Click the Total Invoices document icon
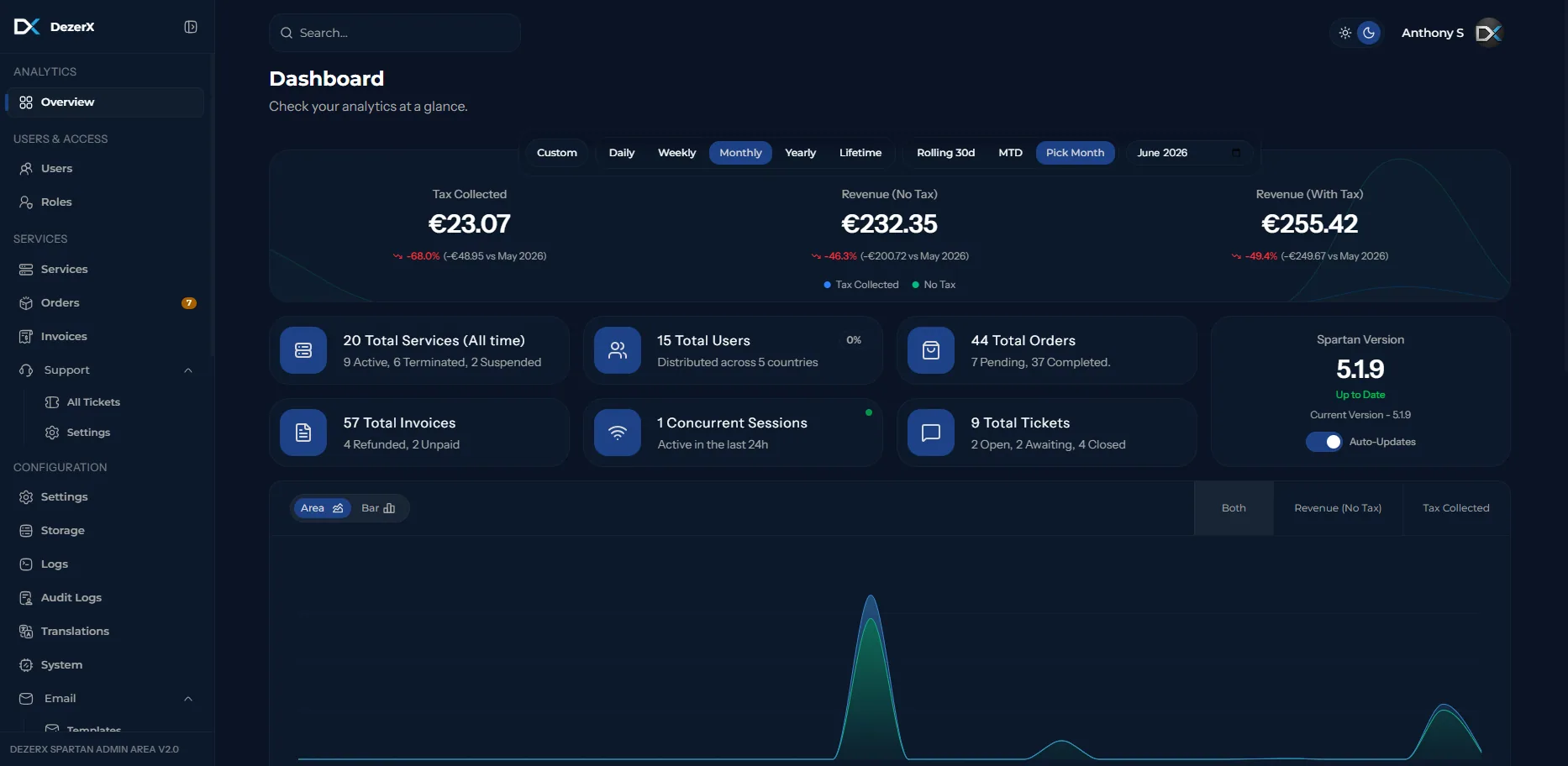1568x766 pixels. pos(303,433)
